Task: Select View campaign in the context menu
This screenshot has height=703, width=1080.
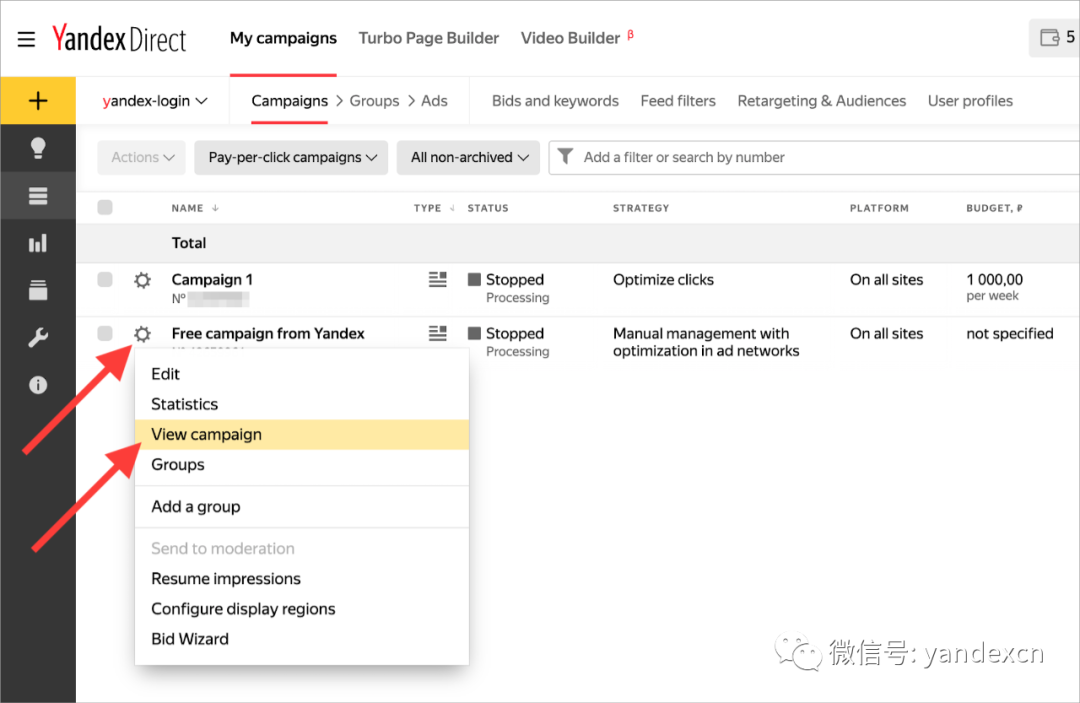Action: pos(302,434)
